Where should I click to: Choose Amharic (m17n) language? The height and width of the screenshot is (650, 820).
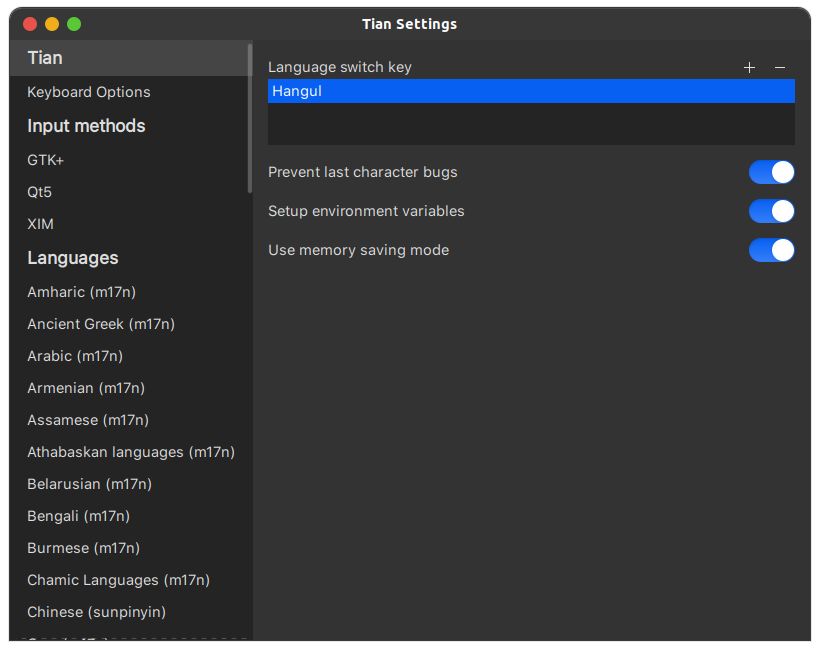81,292
